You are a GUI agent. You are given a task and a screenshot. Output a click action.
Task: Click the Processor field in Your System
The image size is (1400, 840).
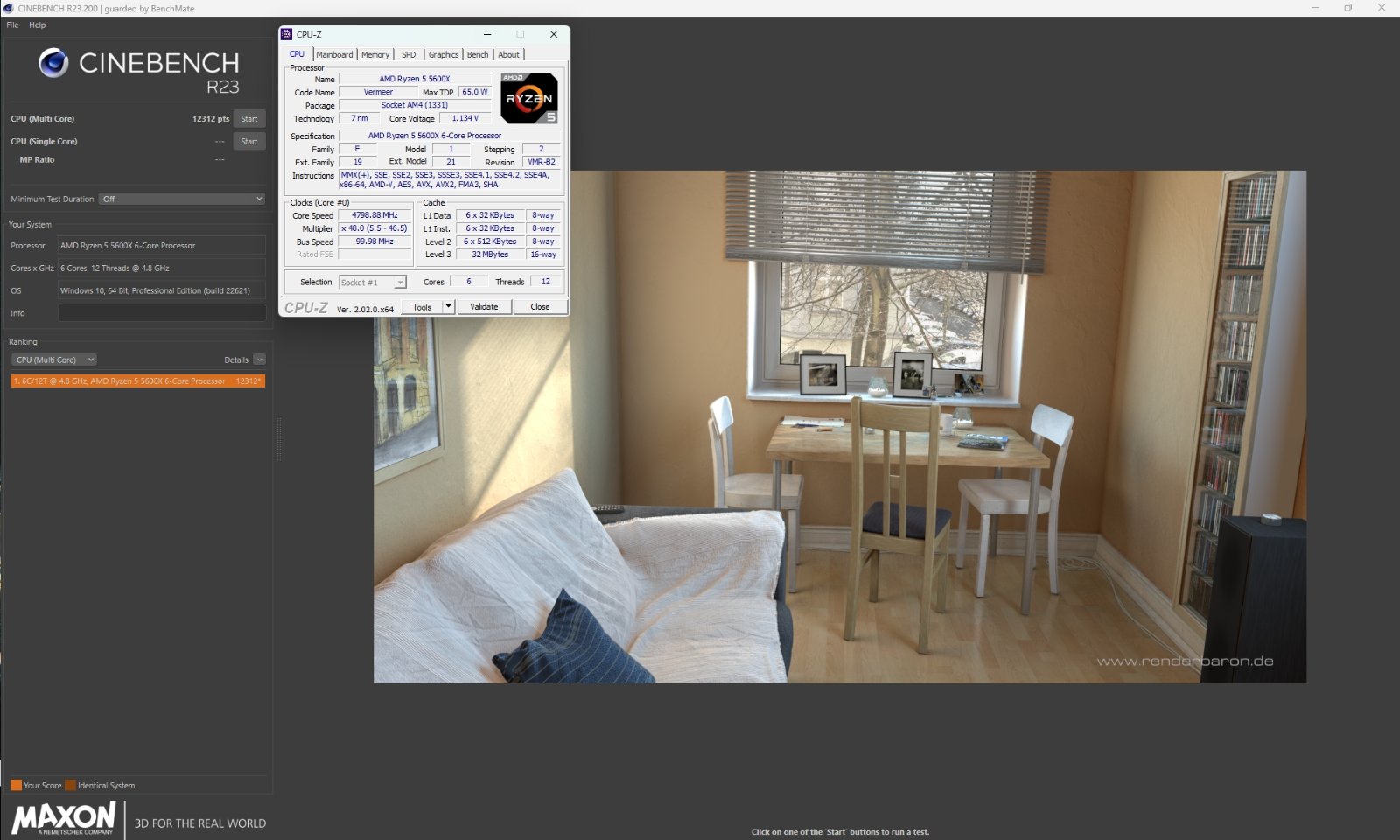[x=162, y=246]
